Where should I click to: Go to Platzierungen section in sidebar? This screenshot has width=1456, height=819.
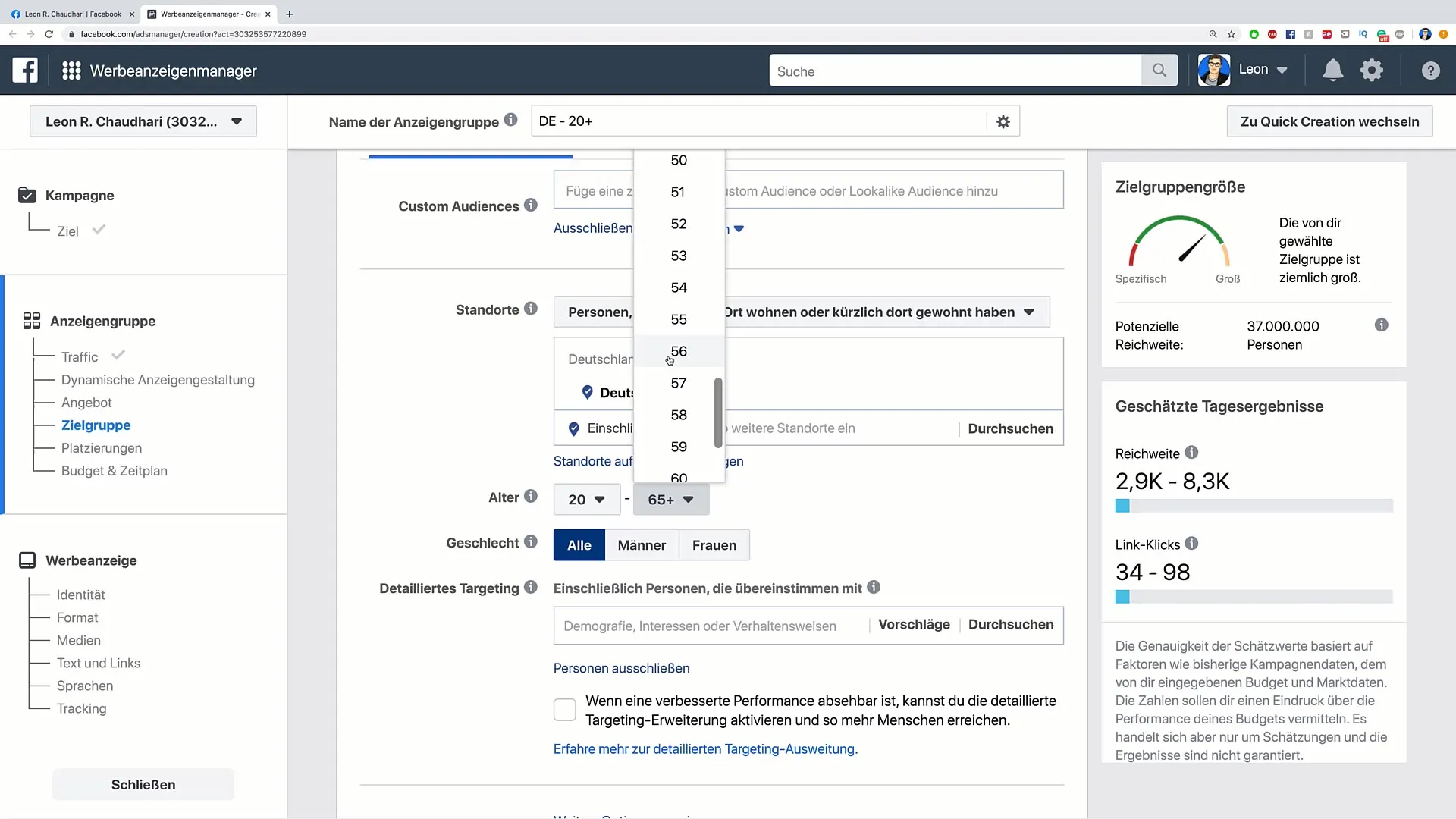[102, 448]
